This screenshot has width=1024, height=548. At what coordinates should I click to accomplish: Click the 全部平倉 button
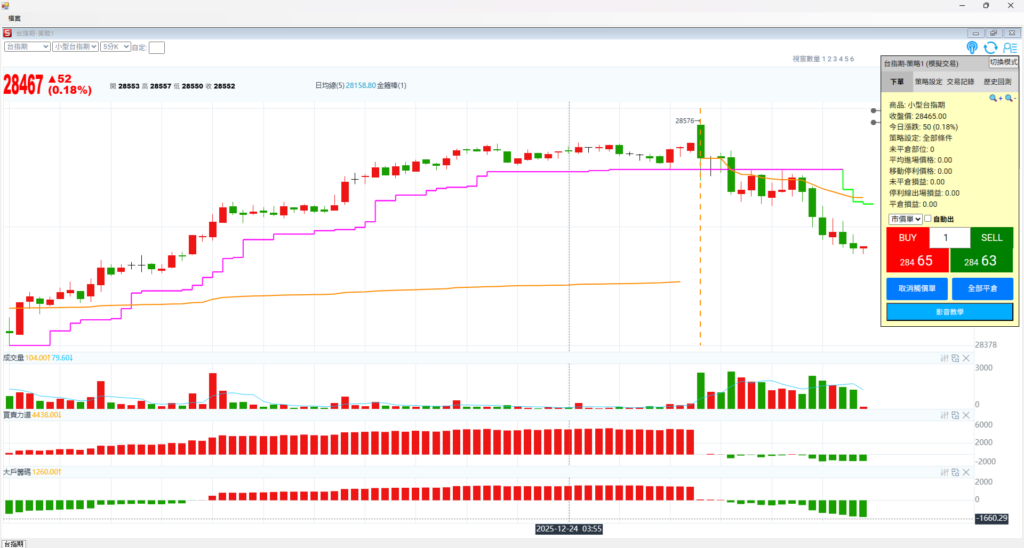tap(982, 288)
